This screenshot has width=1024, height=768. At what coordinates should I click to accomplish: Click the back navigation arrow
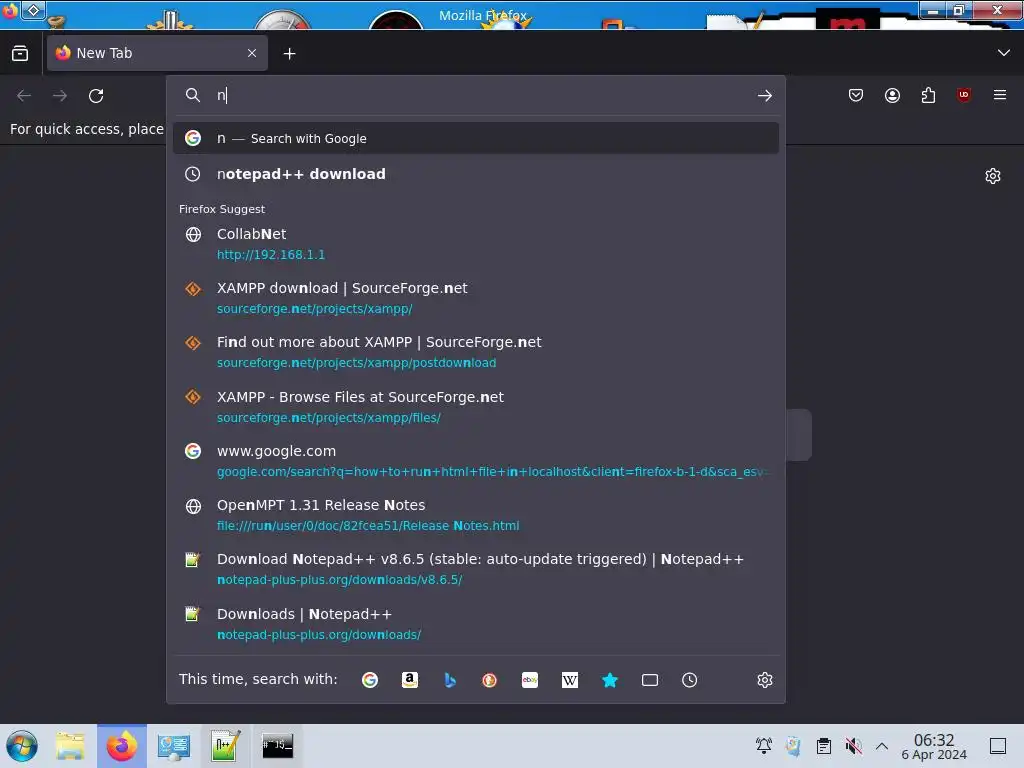point(24,96)
